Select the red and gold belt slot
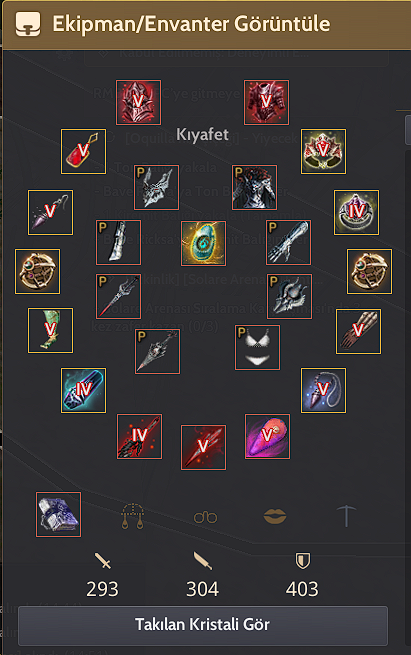 (323, 151)
